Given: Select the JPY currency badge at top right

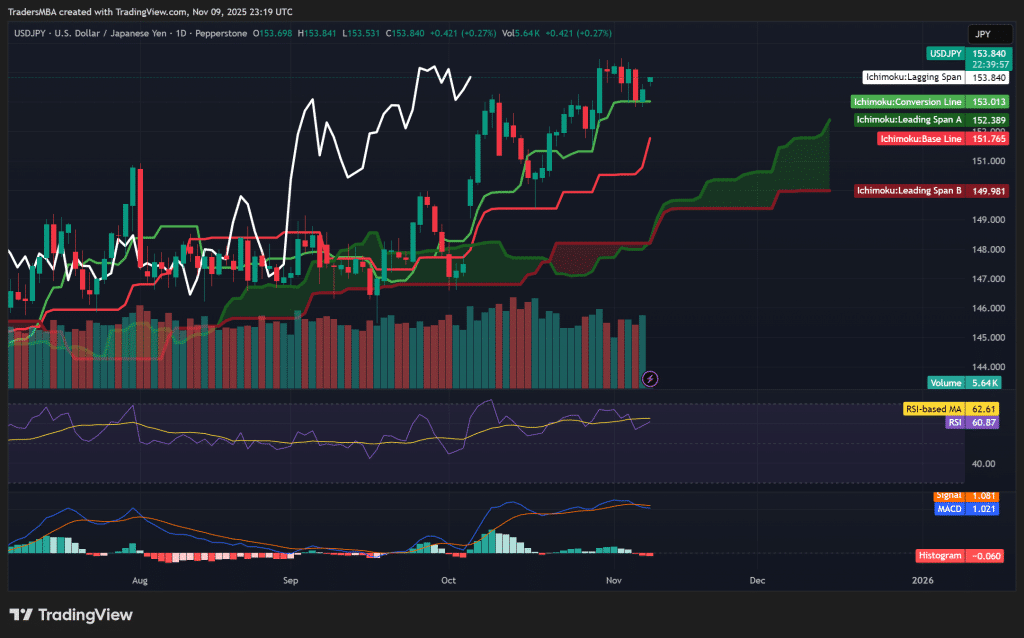Looking at the screenshot, I should tap(988, 33).
